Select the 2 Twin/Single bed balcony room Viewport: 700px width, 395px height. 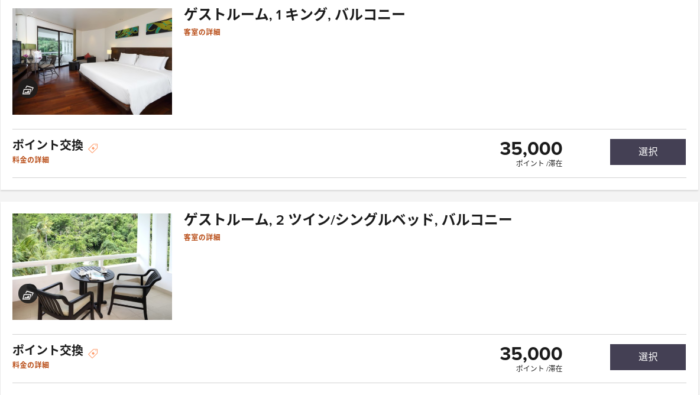648,357
